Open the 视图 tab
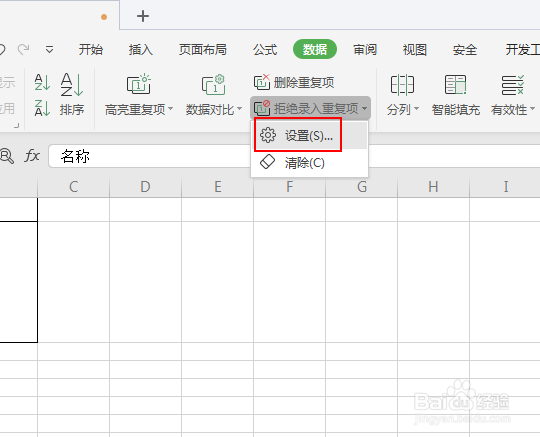This screenshot has width=540, height=437. pos(415,50)
